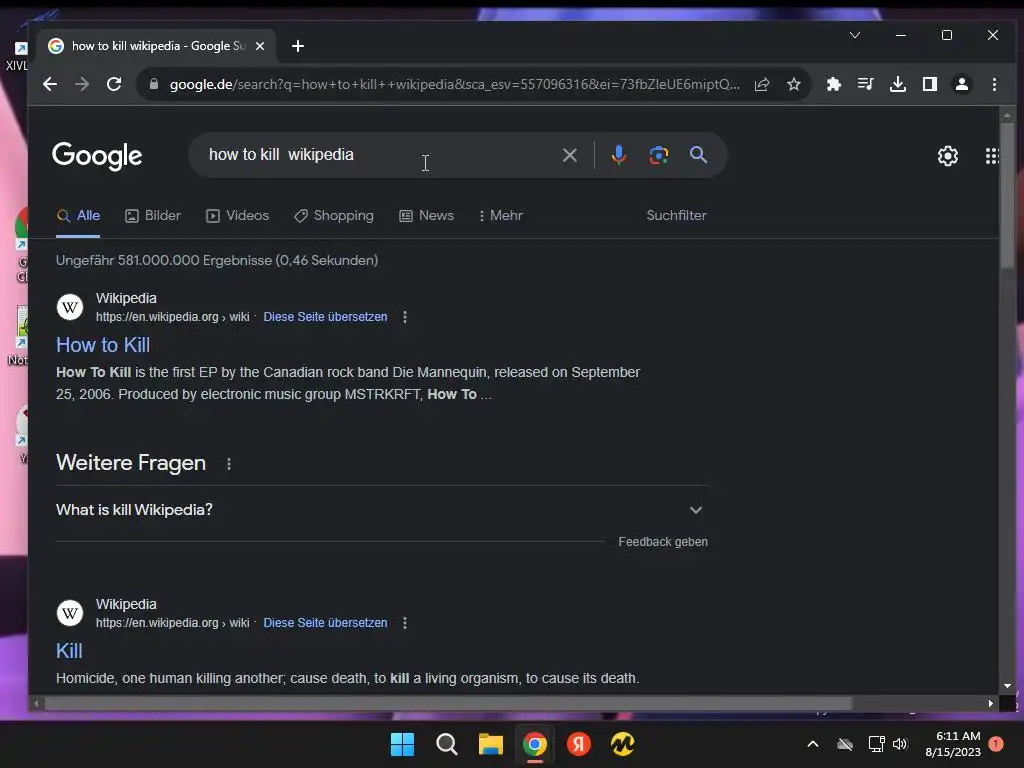Open the Chrome extensions puzzle icon
Screen dimensions: 1024x768
[x=833, y=84]
